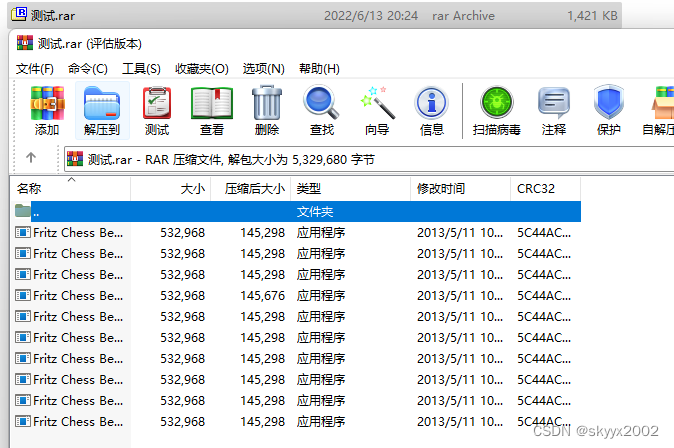Click the sort arrow above 名称 column
The height and width of the screenshot is (448, 674).
tap(71, 180)
